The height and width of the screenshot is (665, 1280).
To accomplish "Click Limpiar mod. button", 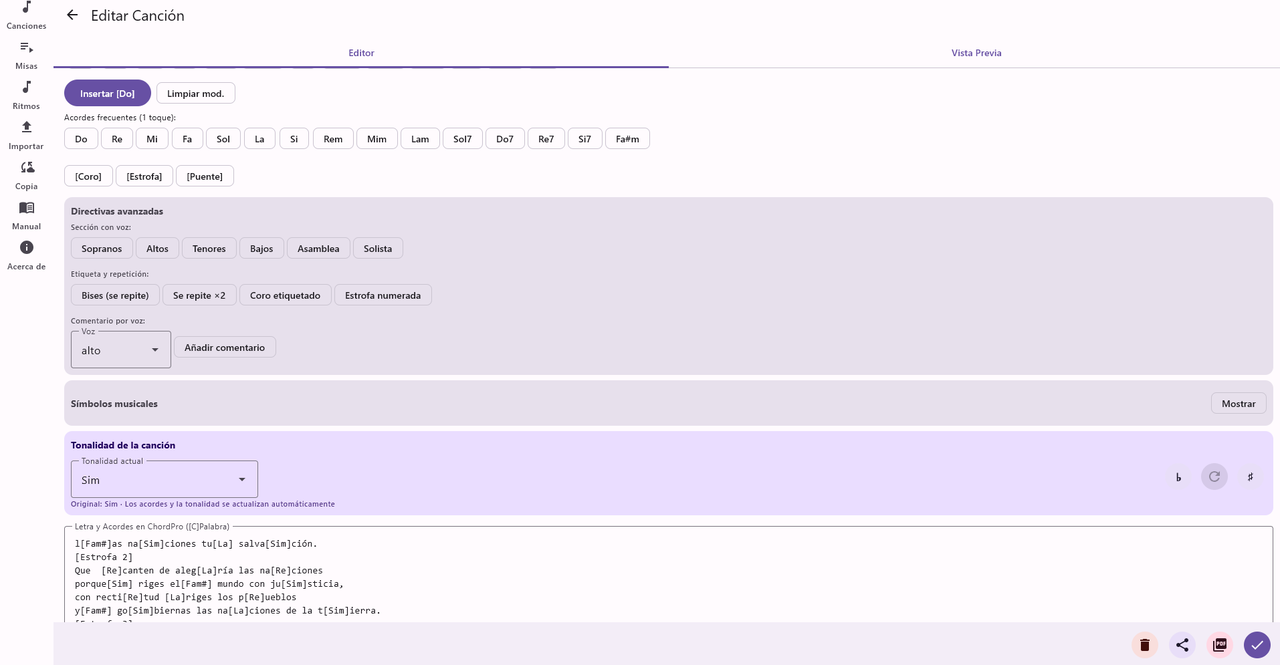I will (196, 93).
